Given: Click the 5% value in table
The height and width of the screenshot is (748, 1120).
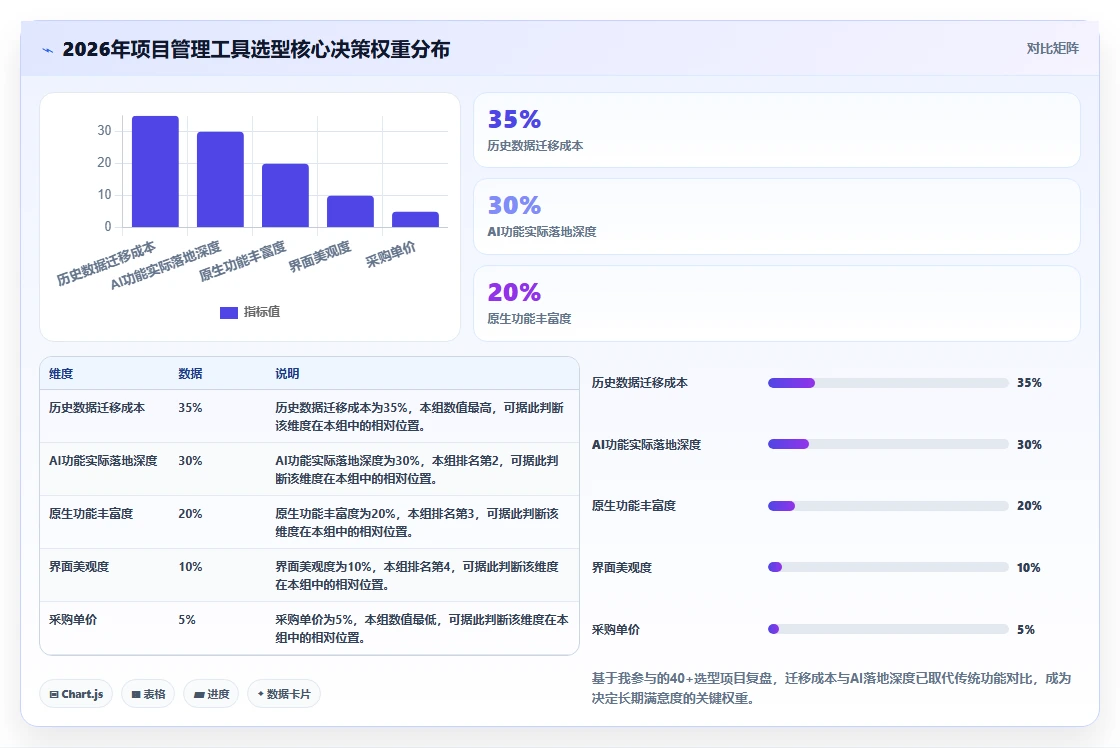Looking at the screenshot, I should tap(187, 619).
